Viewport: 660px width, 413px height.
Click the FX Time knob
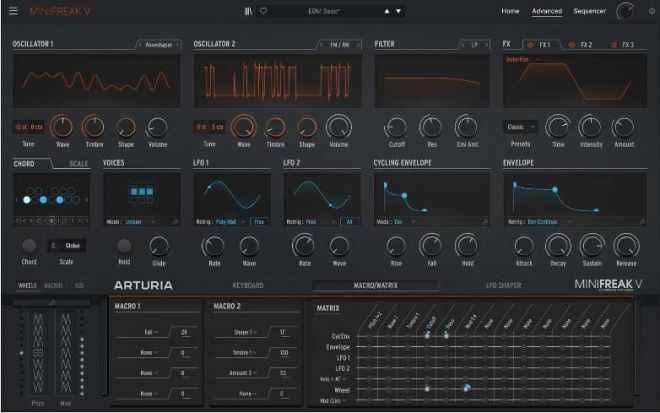click(558, 126)
